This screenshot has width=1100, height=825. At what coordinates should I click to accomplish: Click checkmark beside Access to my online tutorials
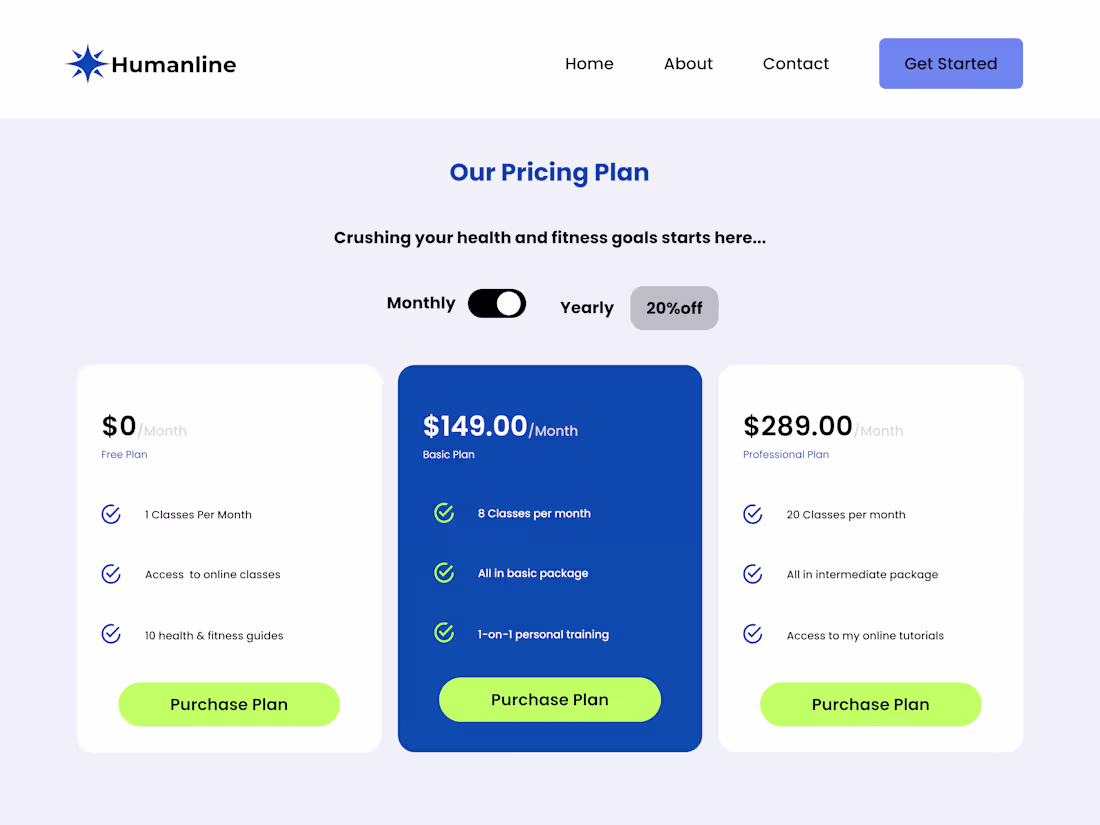tap(753, 634)
